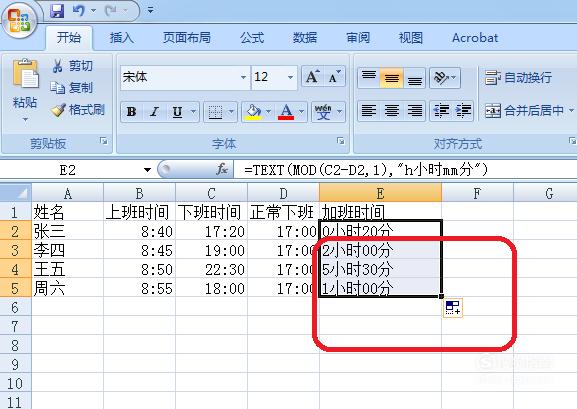577x409 pixels.
Task: Click in the formula bar text
Action: click(366, 170)
